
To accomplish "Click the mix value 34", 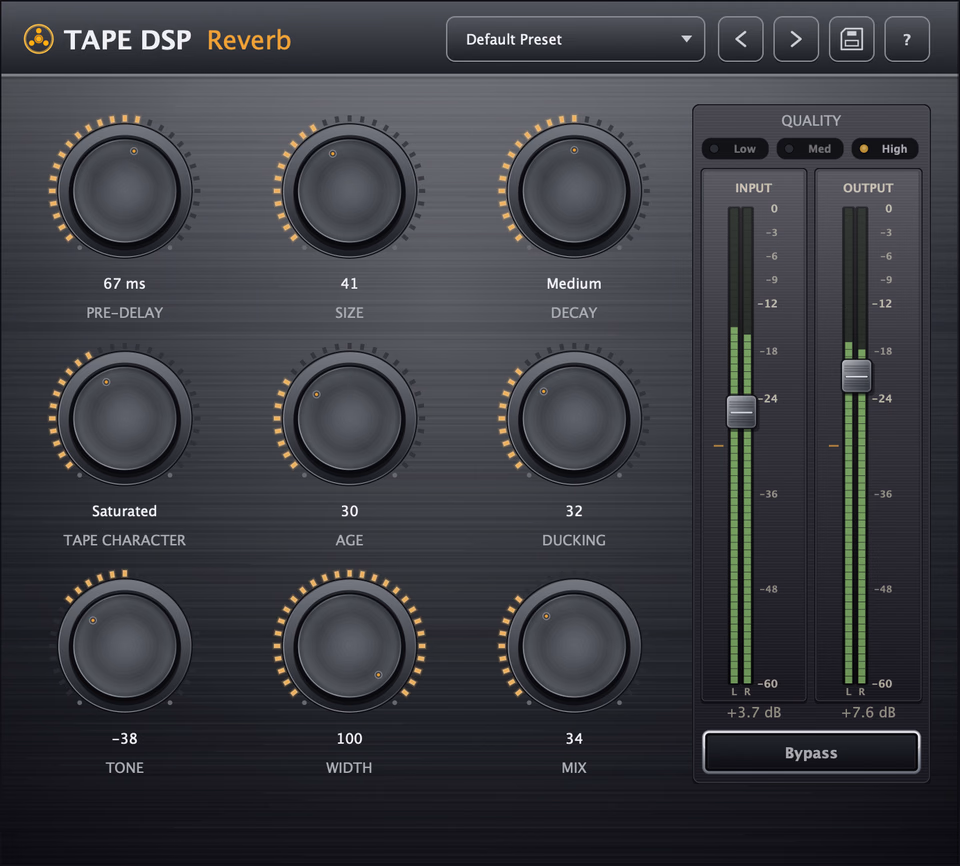I will coord(574,739).
